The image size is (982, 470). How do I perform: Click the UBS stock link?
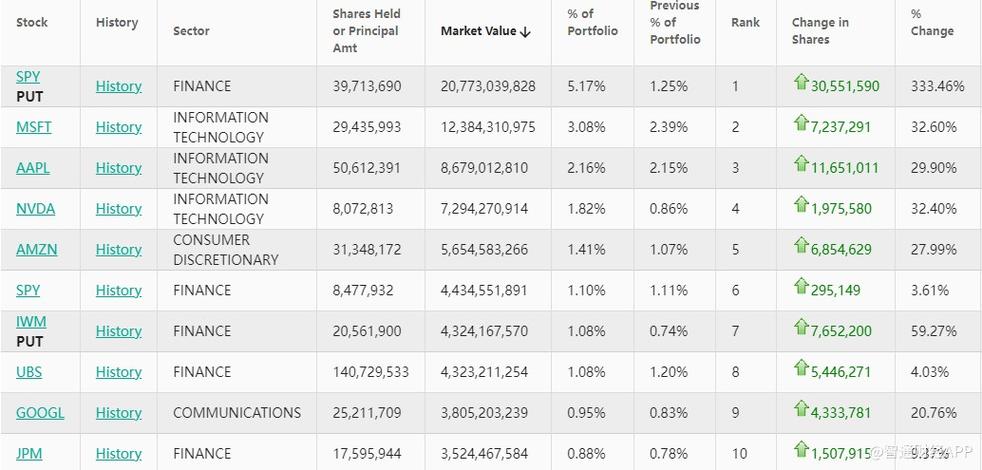point(29,372)
